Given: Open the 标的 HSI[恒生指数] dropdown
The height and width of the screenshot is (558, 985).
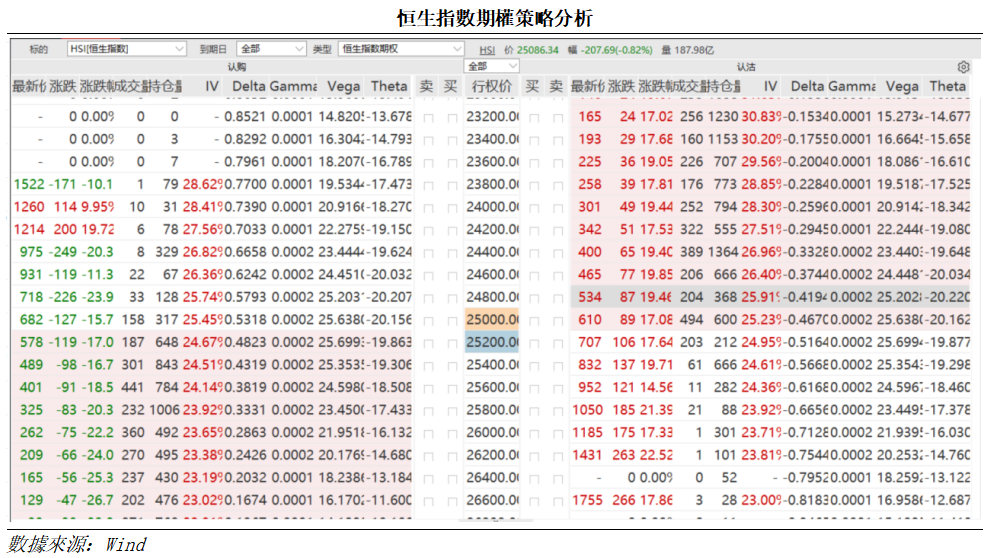Looking at the screenshot, I should (x=127, y=48).
